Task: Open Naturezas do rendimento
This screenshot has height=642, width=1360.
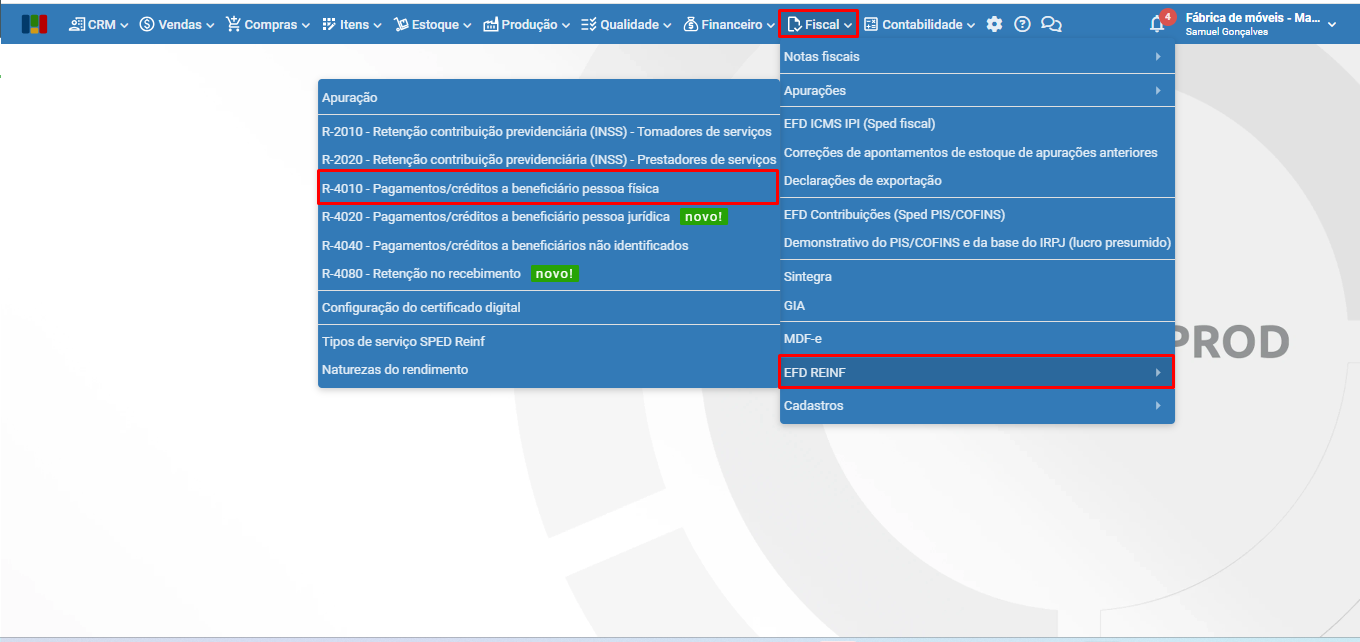Action: coord(548,369)
